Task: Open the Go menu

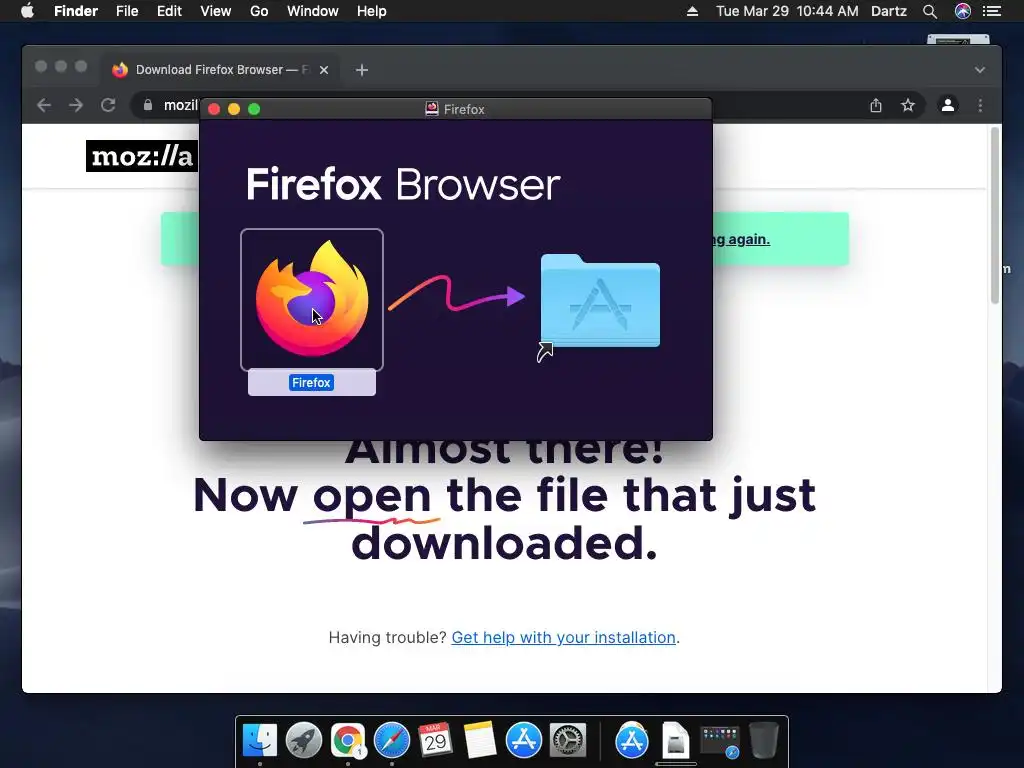Action: click(x=259, y=11)
